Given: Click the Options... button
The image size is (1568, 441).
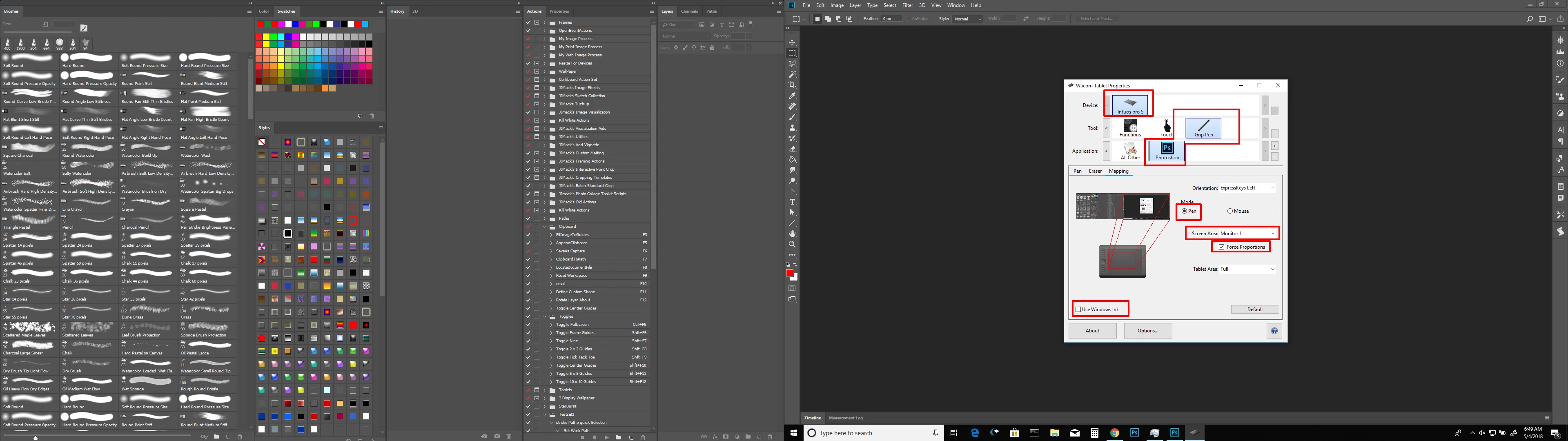Looking at the screenshot, I should point(1147,331).
